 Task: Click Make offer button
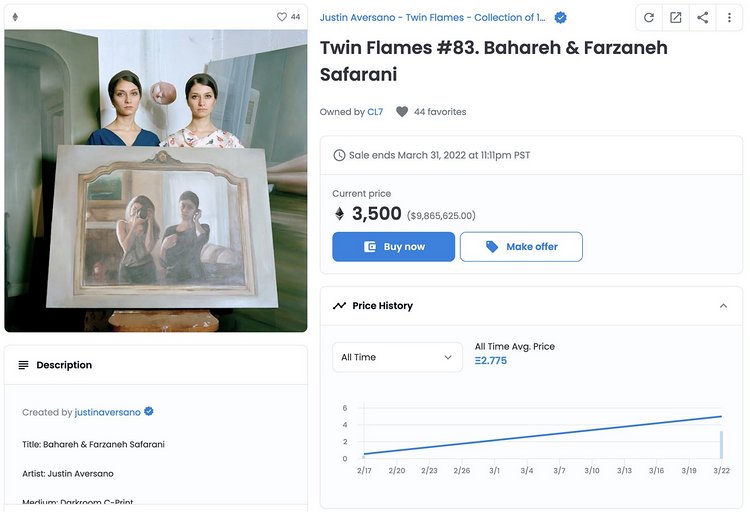pyautogui.click(x=521, y=246)
